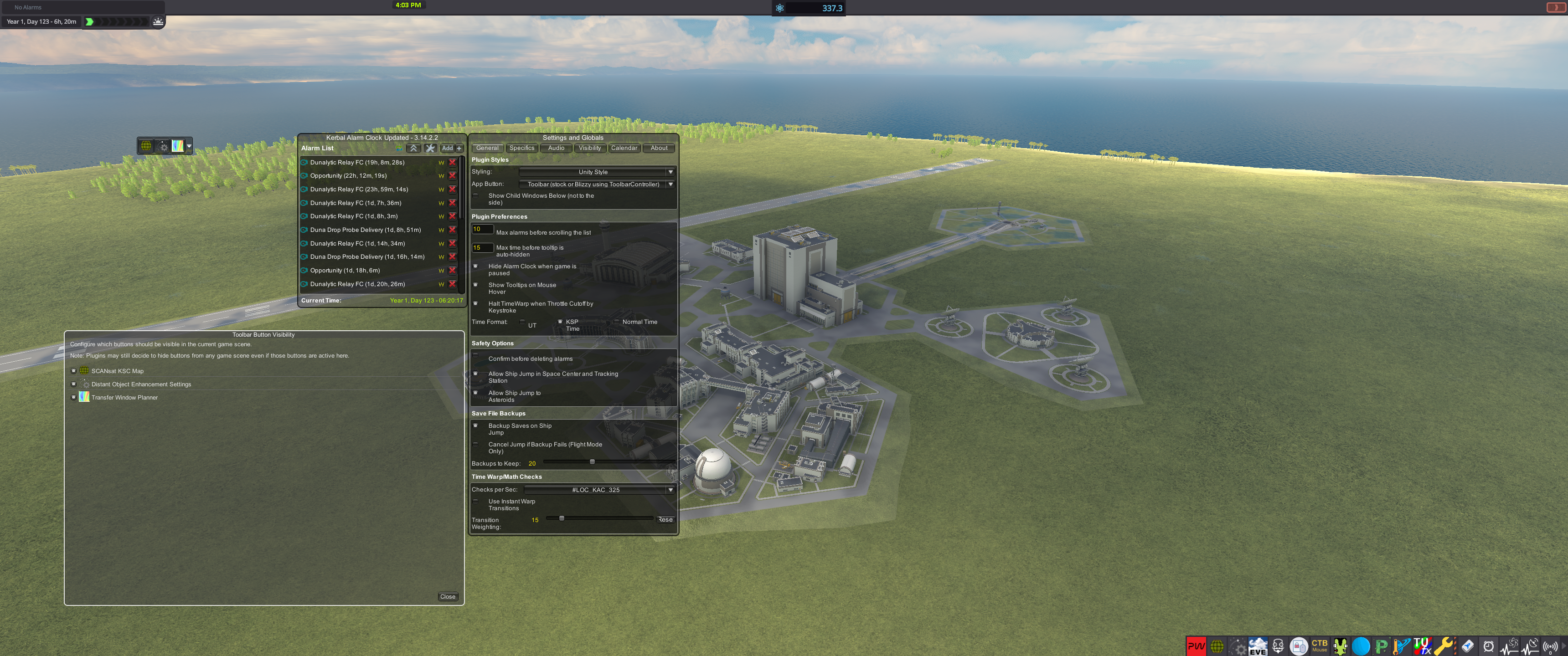Click the lock-and-mouse toolbar icon
The width and height of the screenshot is (1568, 656).
tap(1299, 646)
